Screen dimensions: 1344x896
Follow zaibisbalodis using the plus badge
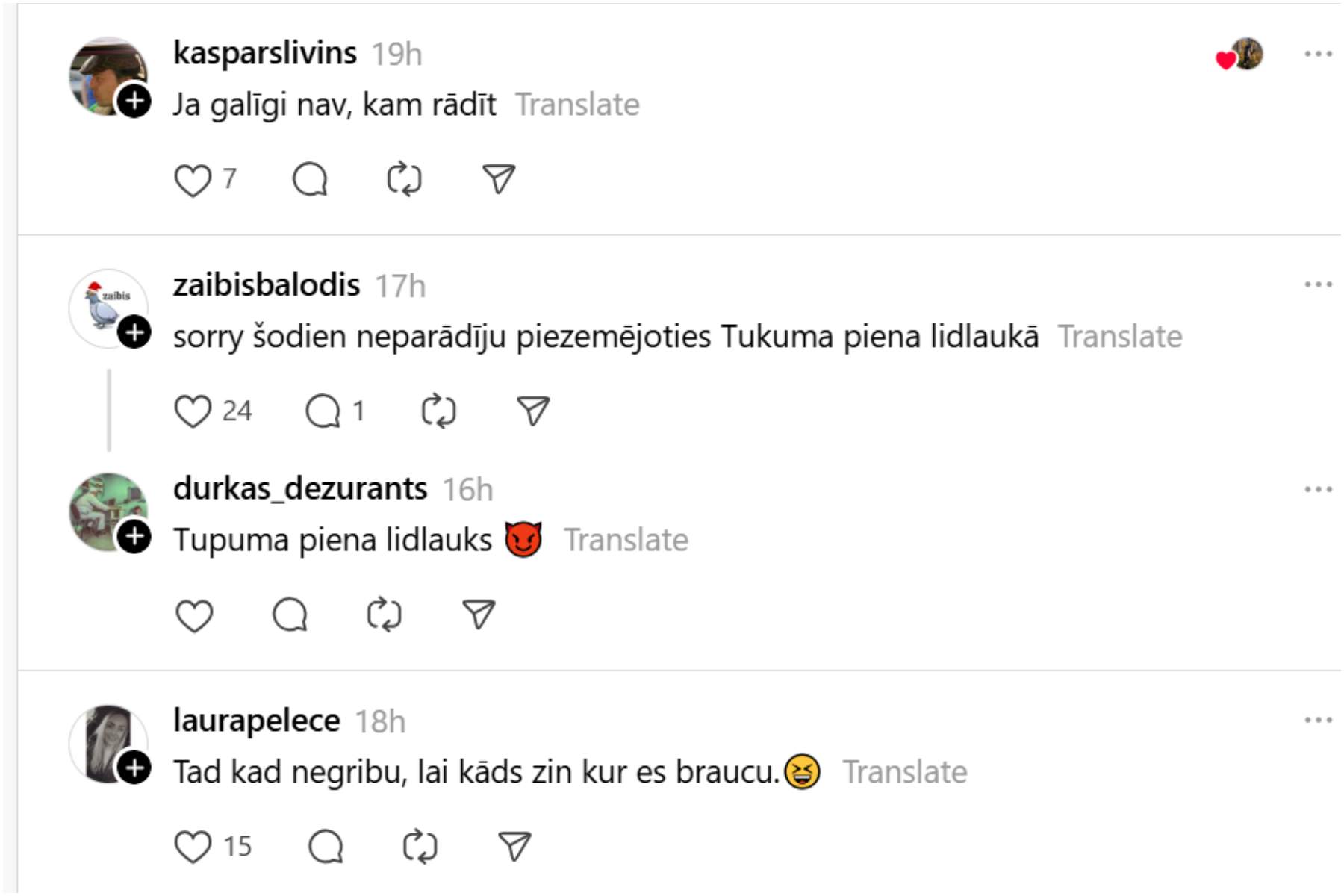pyautogui.click(x=134, y=332)
